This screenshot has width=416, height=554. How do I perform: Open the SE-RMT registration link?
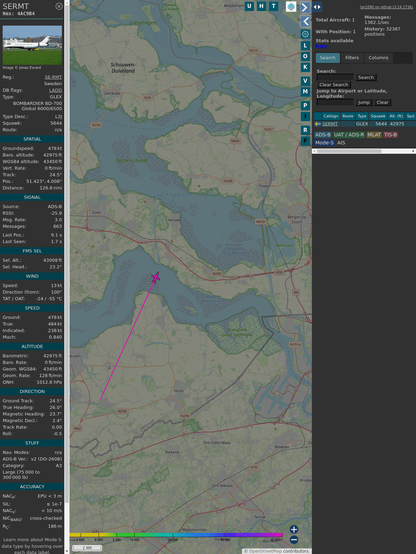click(x=53, y=77)
